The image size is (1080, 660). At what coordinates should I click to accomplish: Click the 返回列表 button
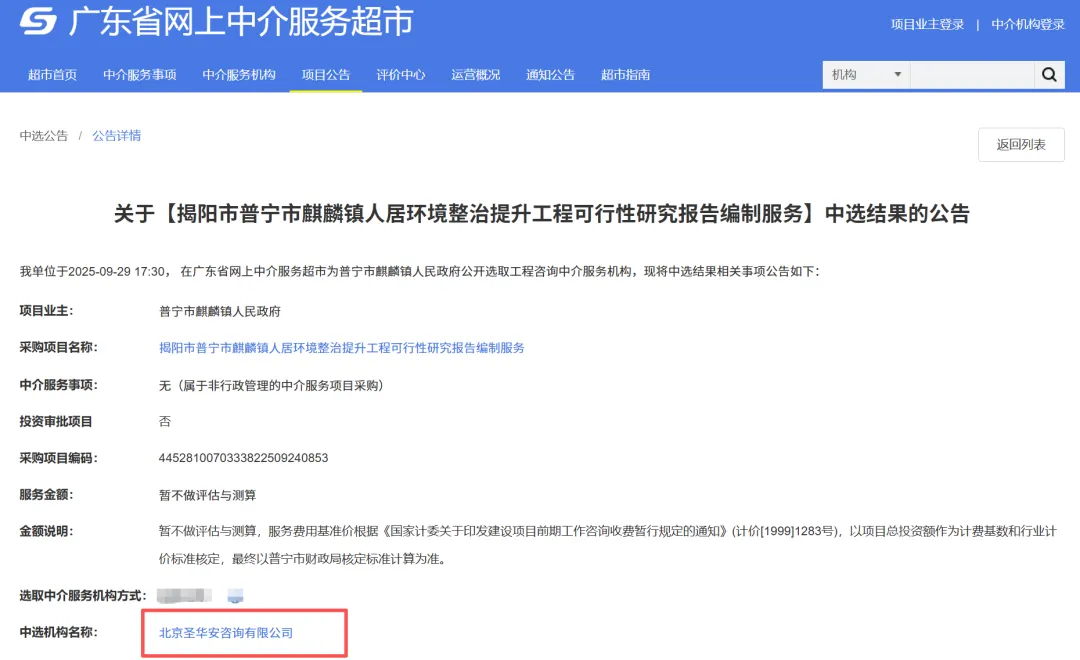coord(1020,144)
